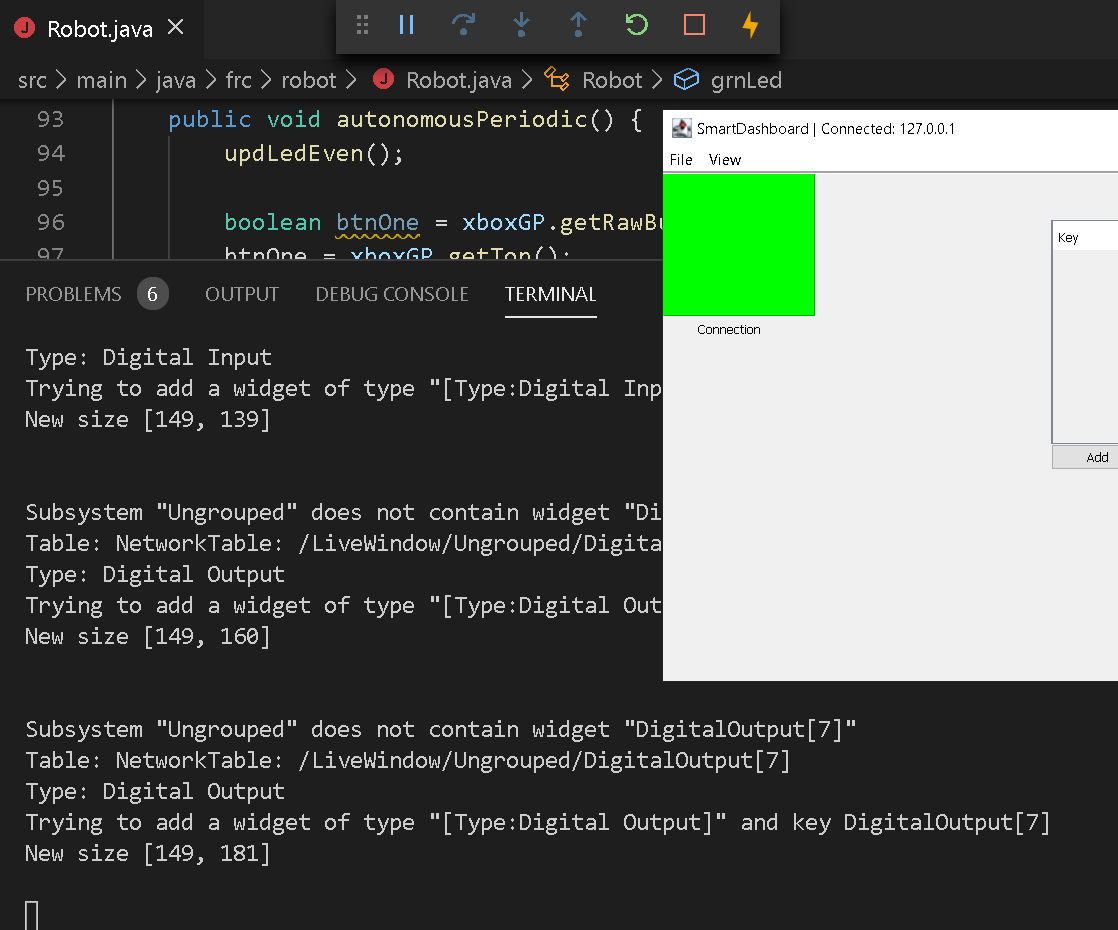The image size is (1118, 930).
Task: Click the Step Out debug icon
Action: (578, 25)
